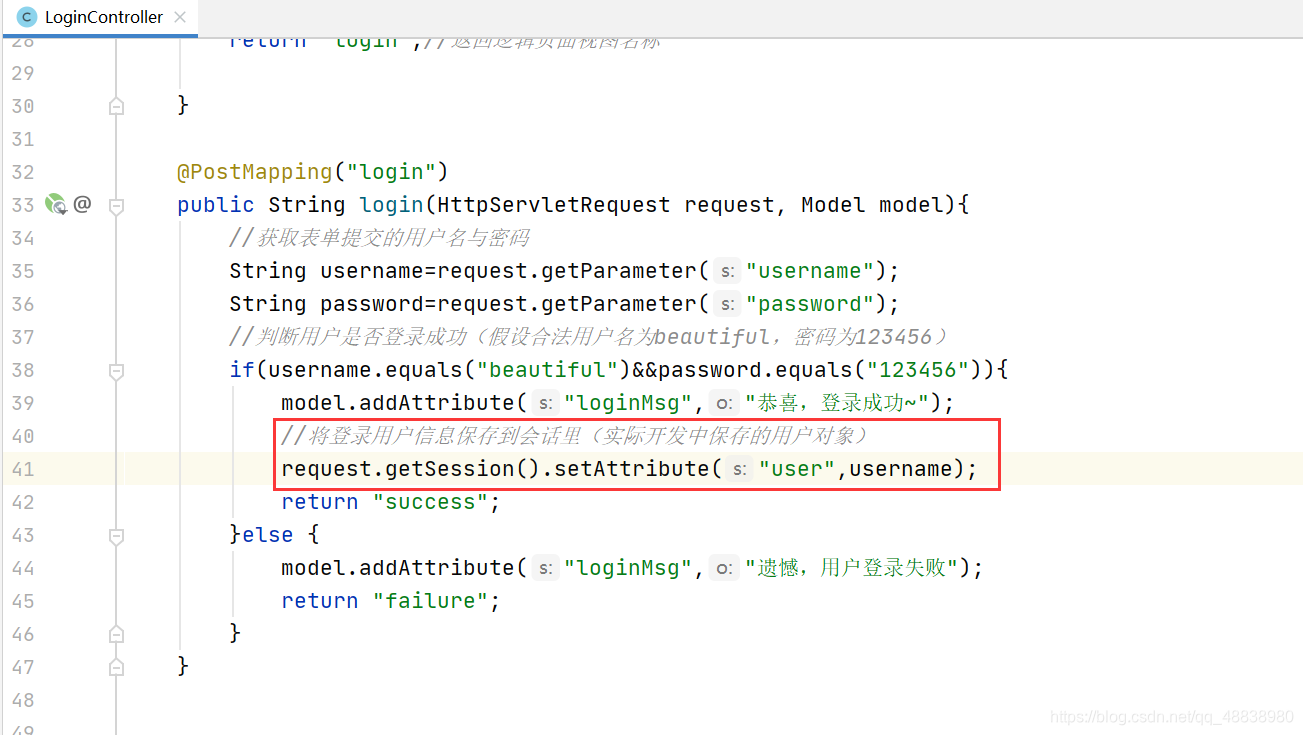Click the Model type in login signature
The image size is (1303, 735).
click(833, 205)
